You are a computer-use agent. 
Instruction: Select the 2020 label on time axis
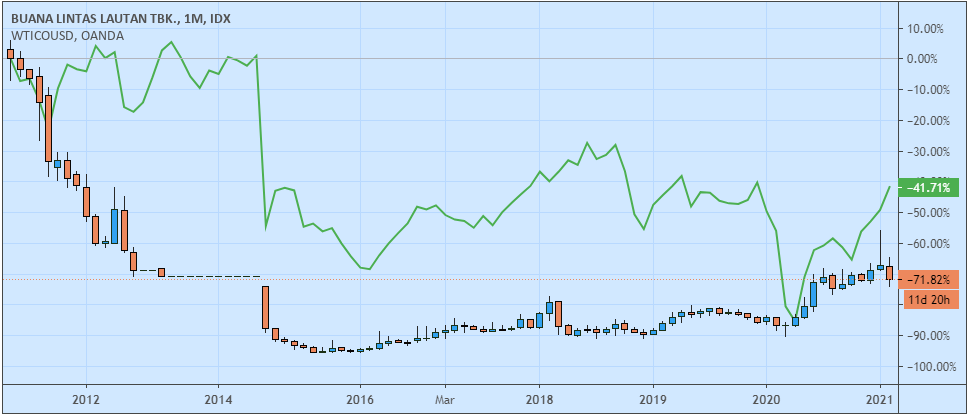[x=766, y=396]
